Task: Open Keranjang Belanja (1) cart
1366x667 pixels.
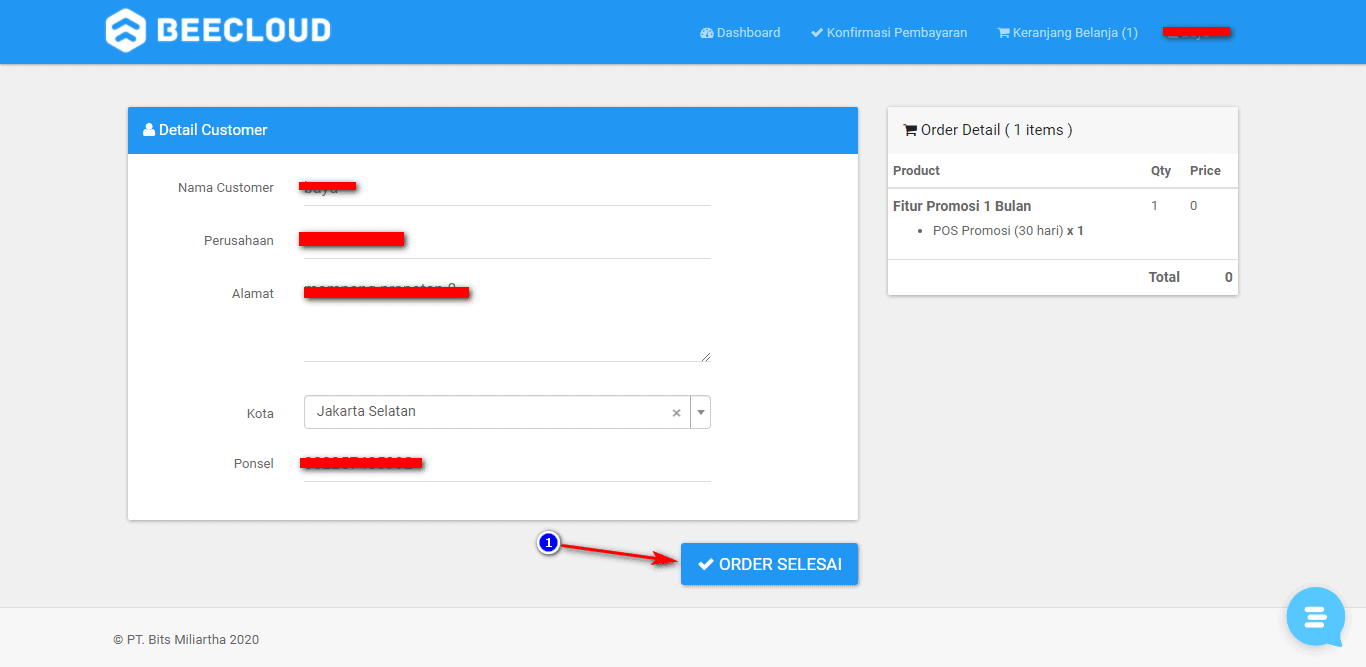Action: click(1067, 33)
